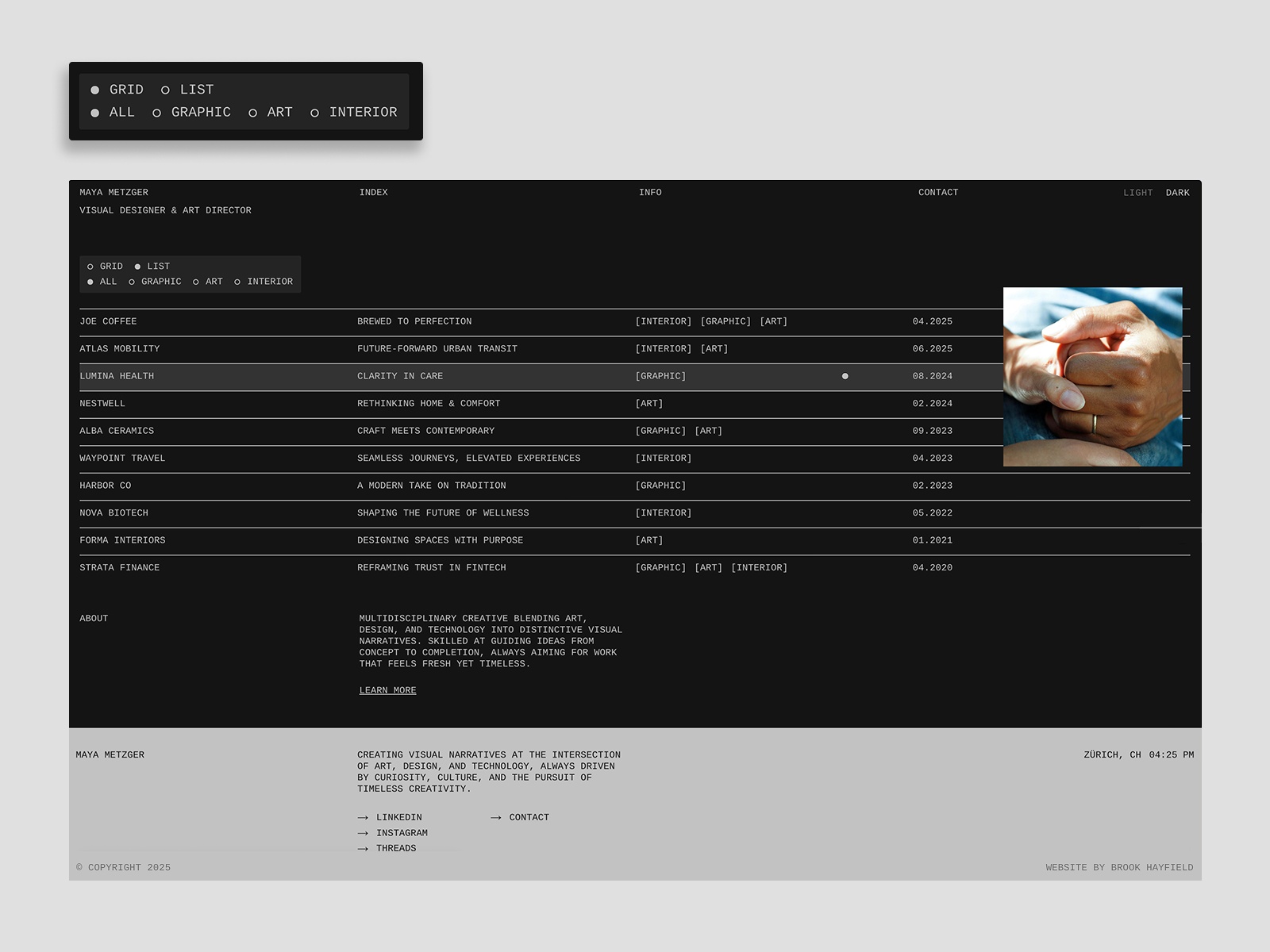
Task: Click the [GRAPHIC] tag on STRATA FINANCE
Action: (x=660, y=567)
